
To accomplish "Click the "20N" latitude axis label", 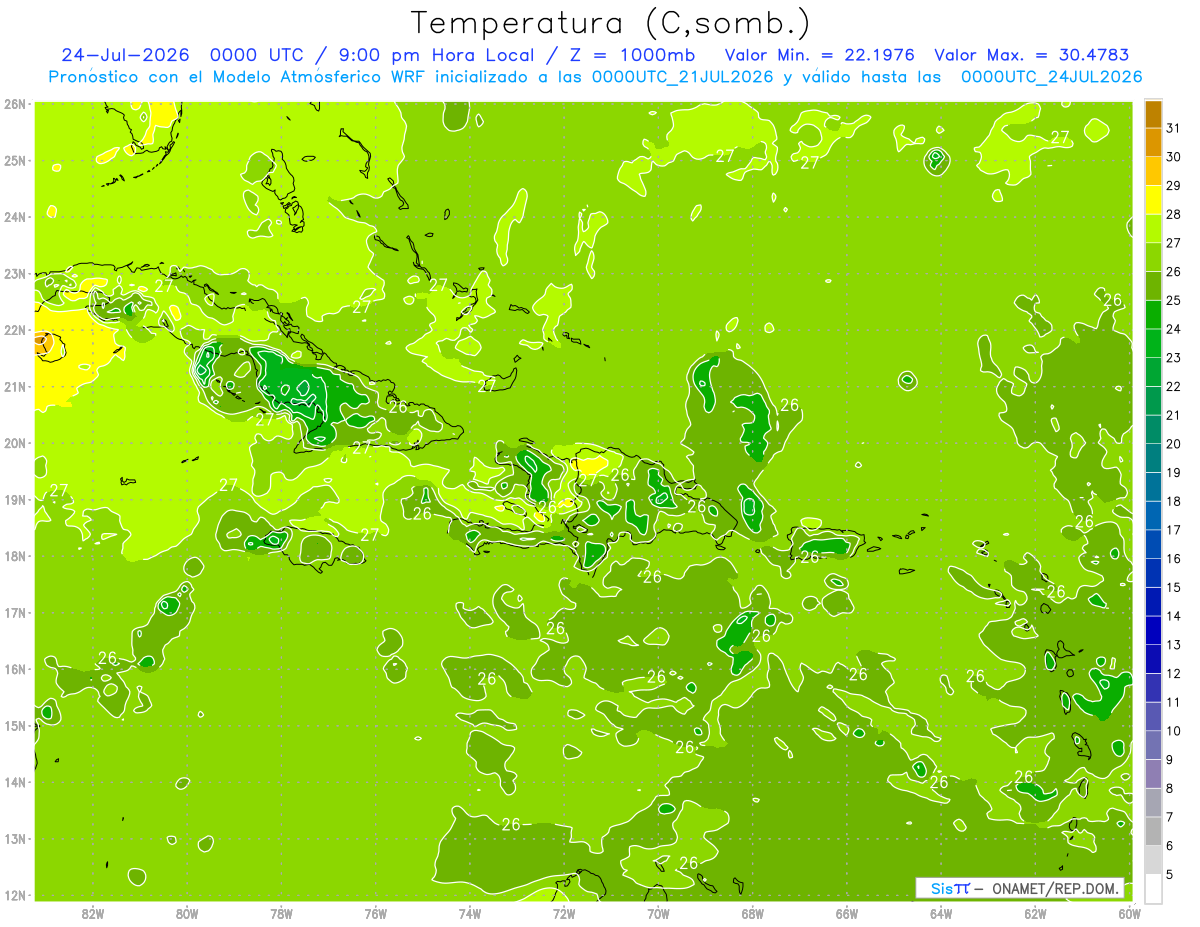I will [x=15, y=443].
